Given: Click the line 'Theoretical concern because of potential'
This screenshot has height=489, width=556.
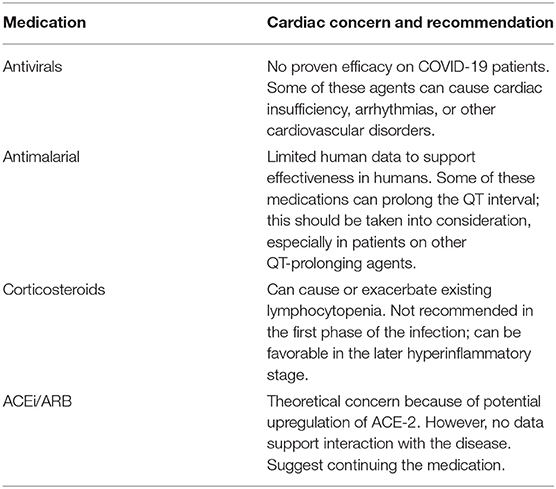Looking at the screenshot, I should (404, 401).
